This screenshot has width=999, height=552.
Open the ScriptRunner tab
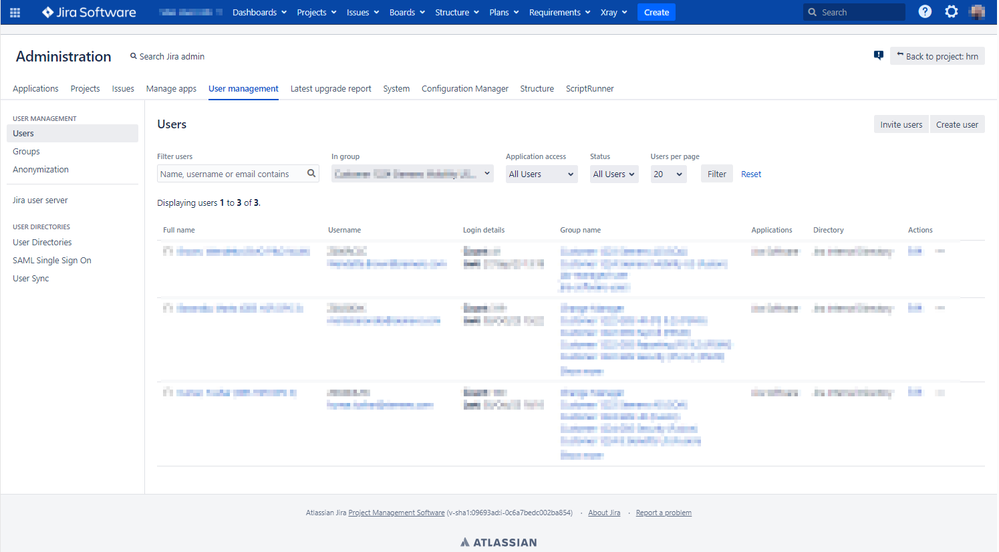tap(590, 89)
